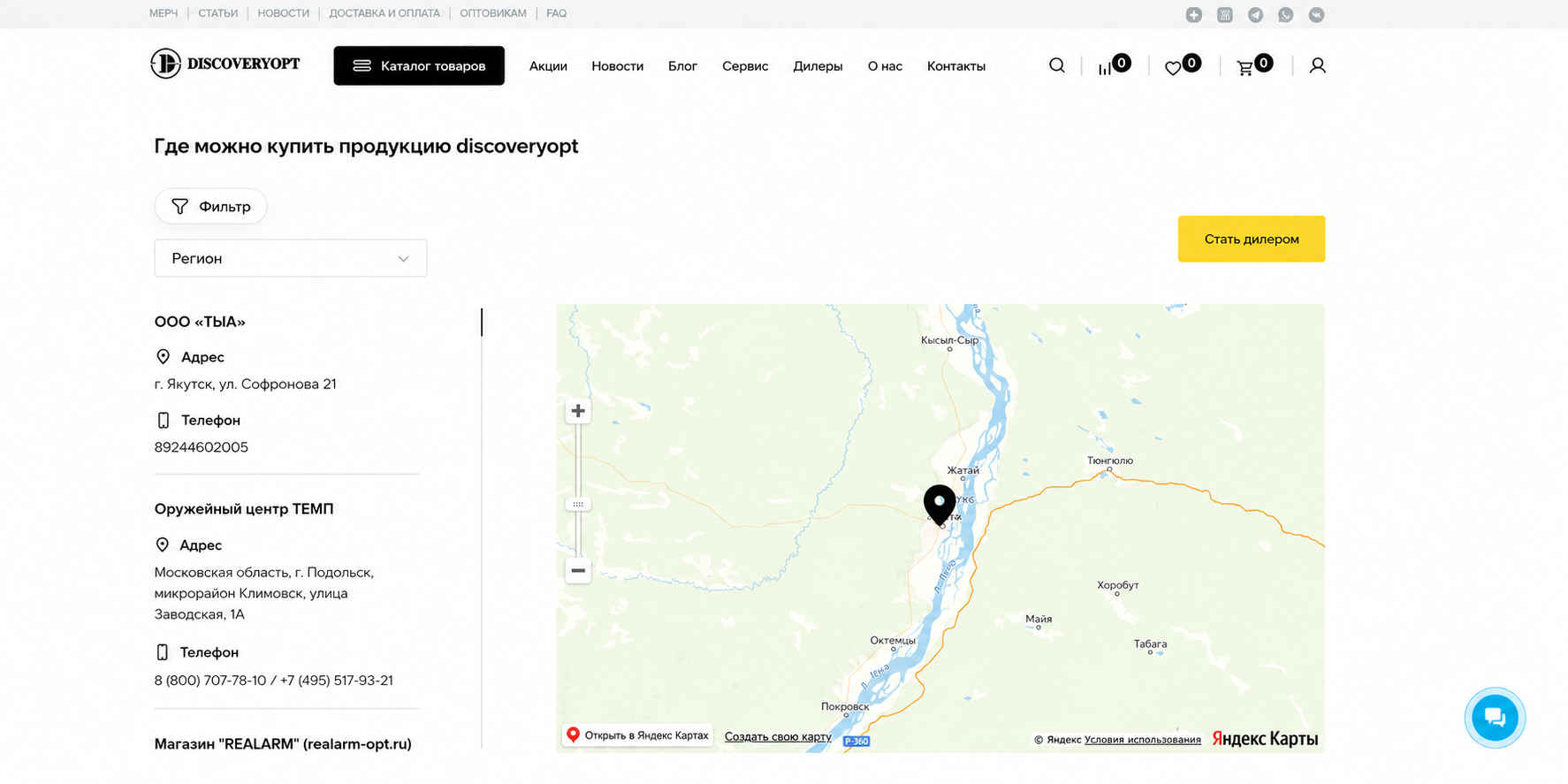Click the black map location pin
The width and height of the screenshot is (1568, 784).
(x=940, y=504)
